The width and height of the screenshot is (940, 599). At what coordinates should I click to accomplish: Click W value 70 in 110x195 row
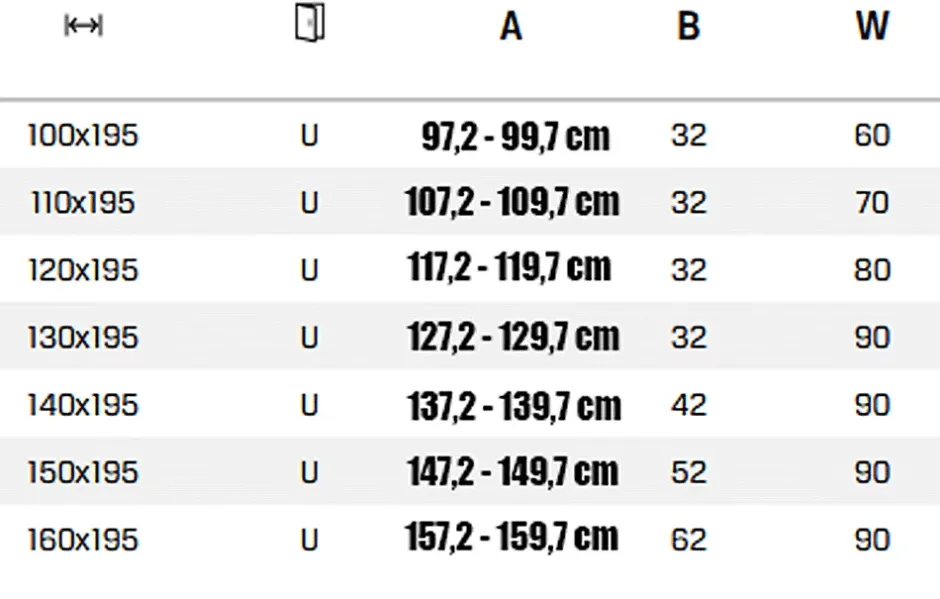(x=872, y=203)
